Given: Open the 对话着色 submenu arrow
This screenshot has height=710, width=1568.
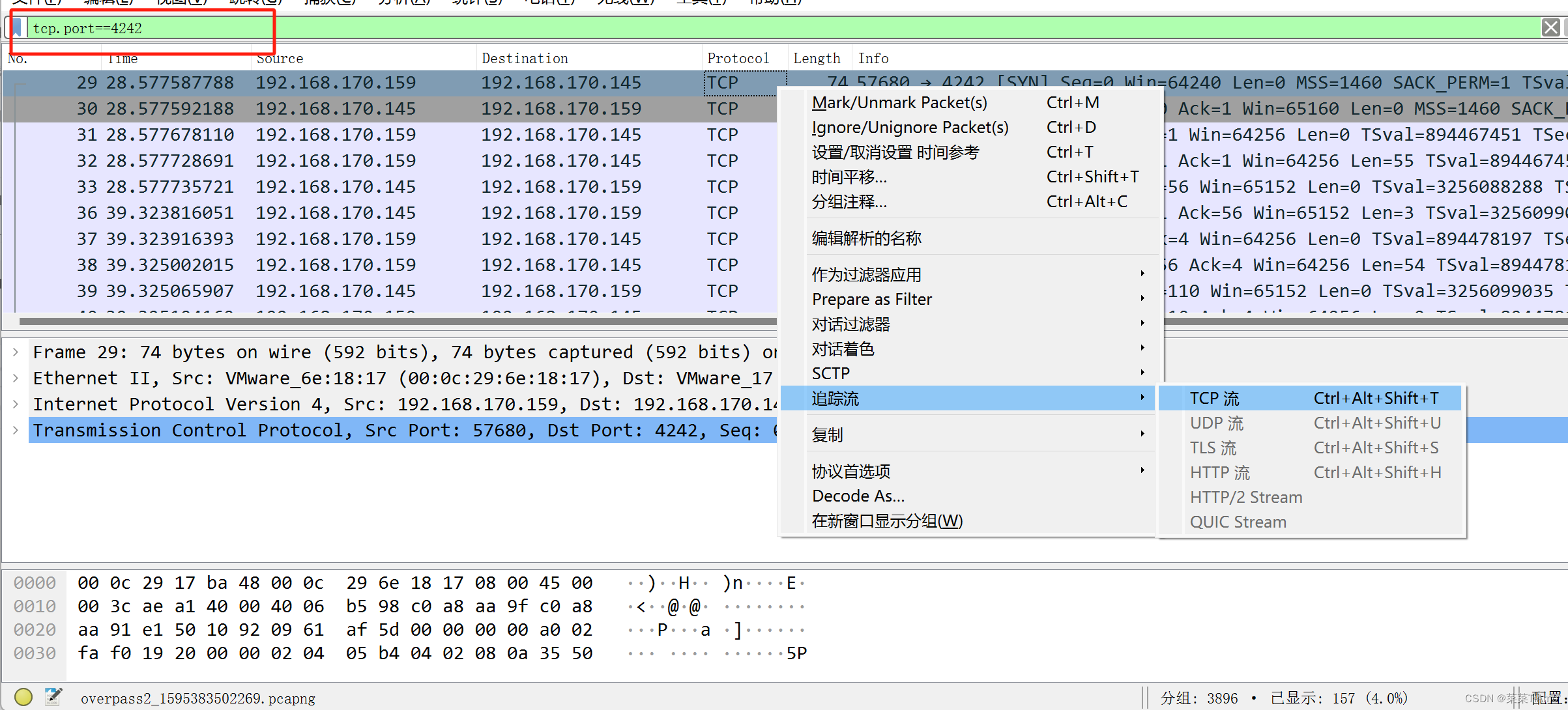Looking at the screenshot, I should click(x=1142, y=348).
